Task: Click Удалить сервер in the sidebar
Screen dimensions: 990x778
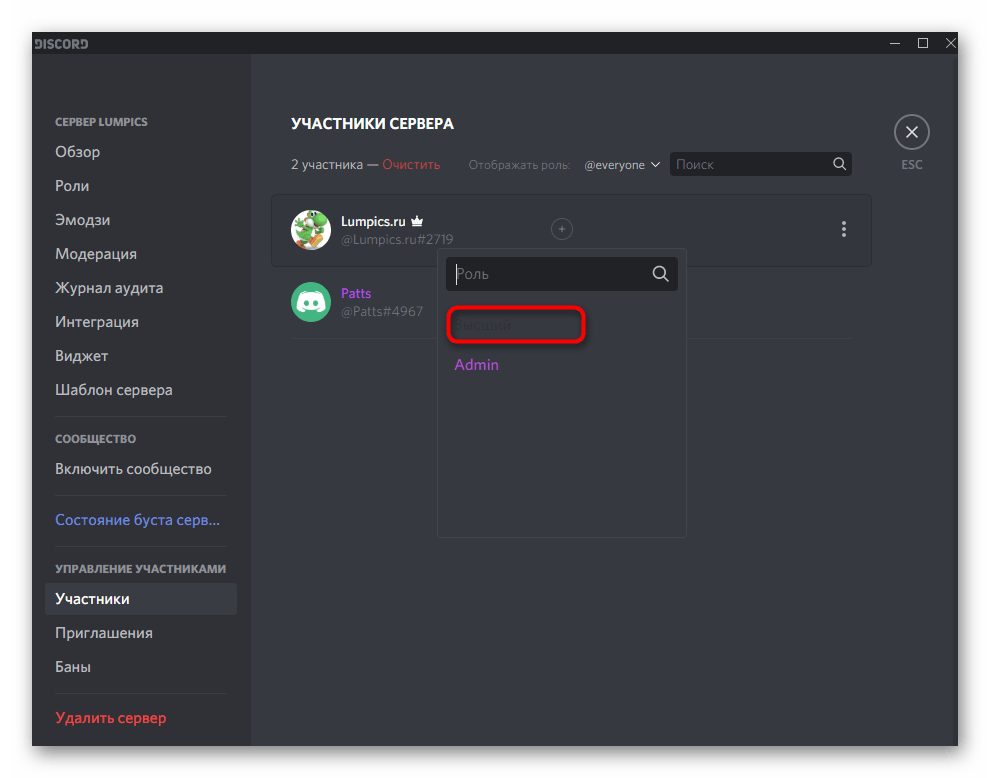Action: (x=111, y=718)
